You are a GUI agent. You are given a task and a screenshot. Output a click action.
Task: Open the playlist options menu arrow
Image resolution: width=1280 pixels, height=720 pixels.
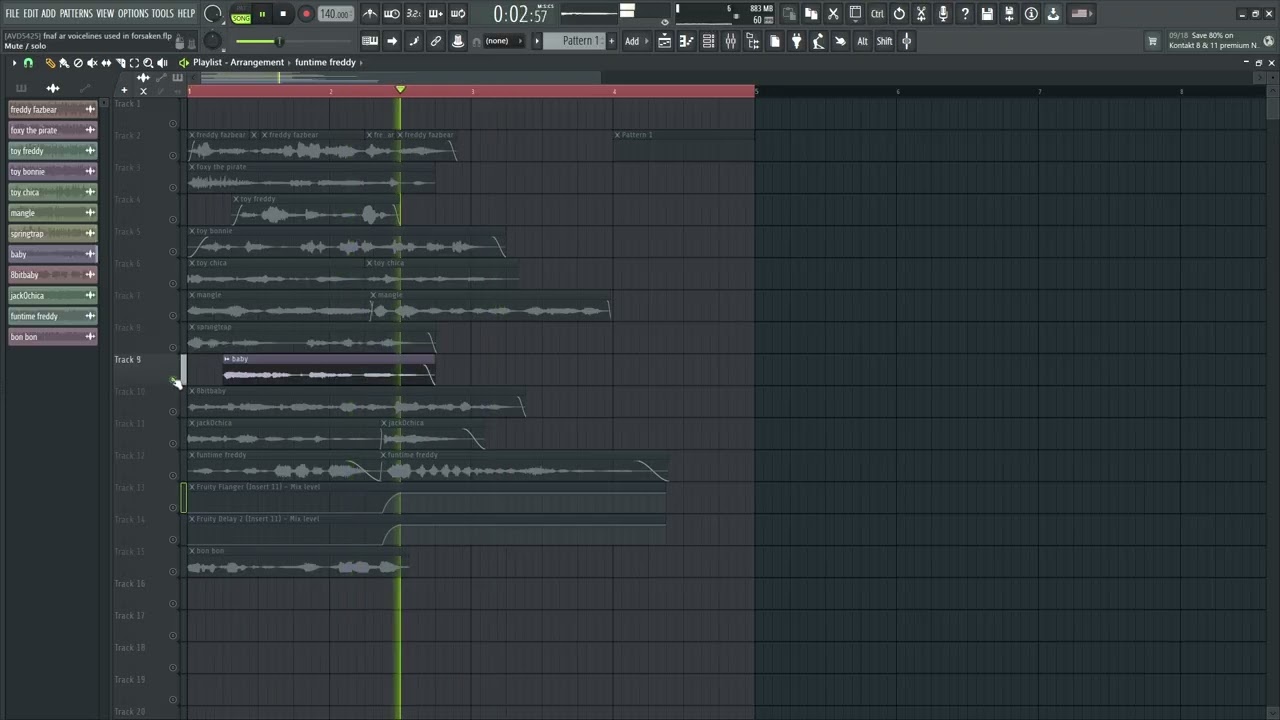(14, 63)
